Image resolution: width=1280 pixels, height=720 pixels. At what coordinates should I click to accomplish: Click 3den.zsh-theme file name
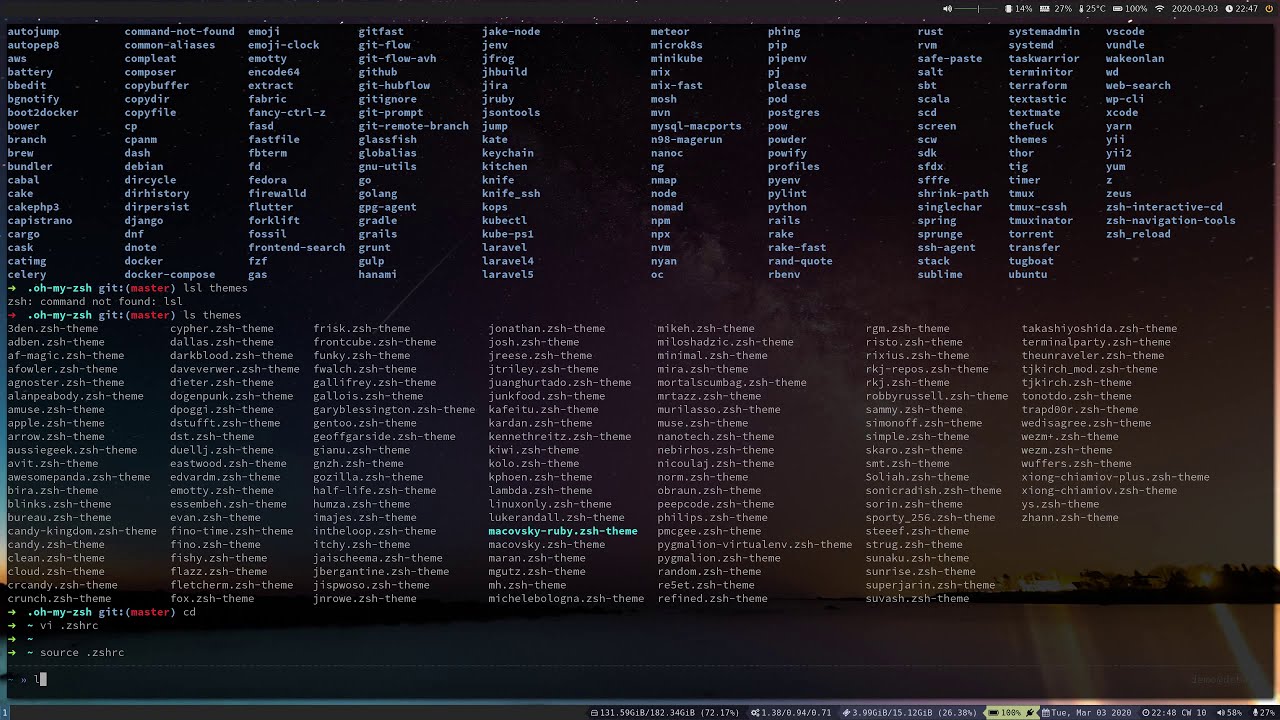tap(53, 329)
